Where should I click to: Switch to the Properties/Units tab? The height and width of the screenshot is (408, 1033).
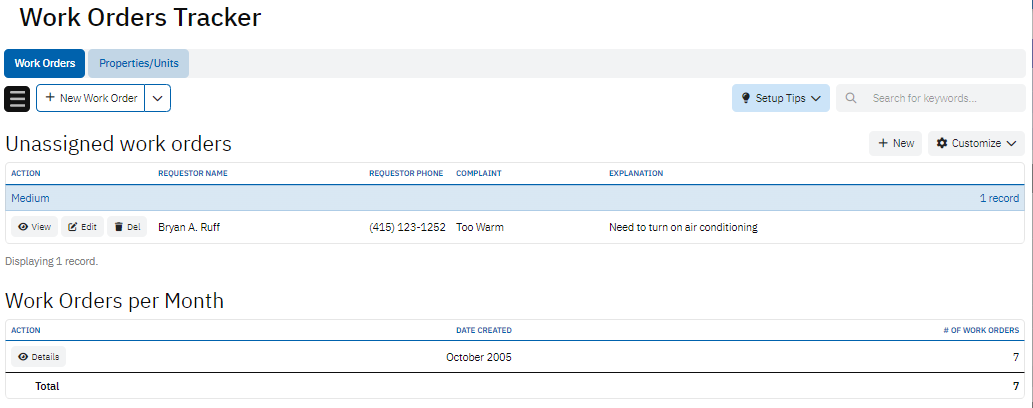[138, 63]
